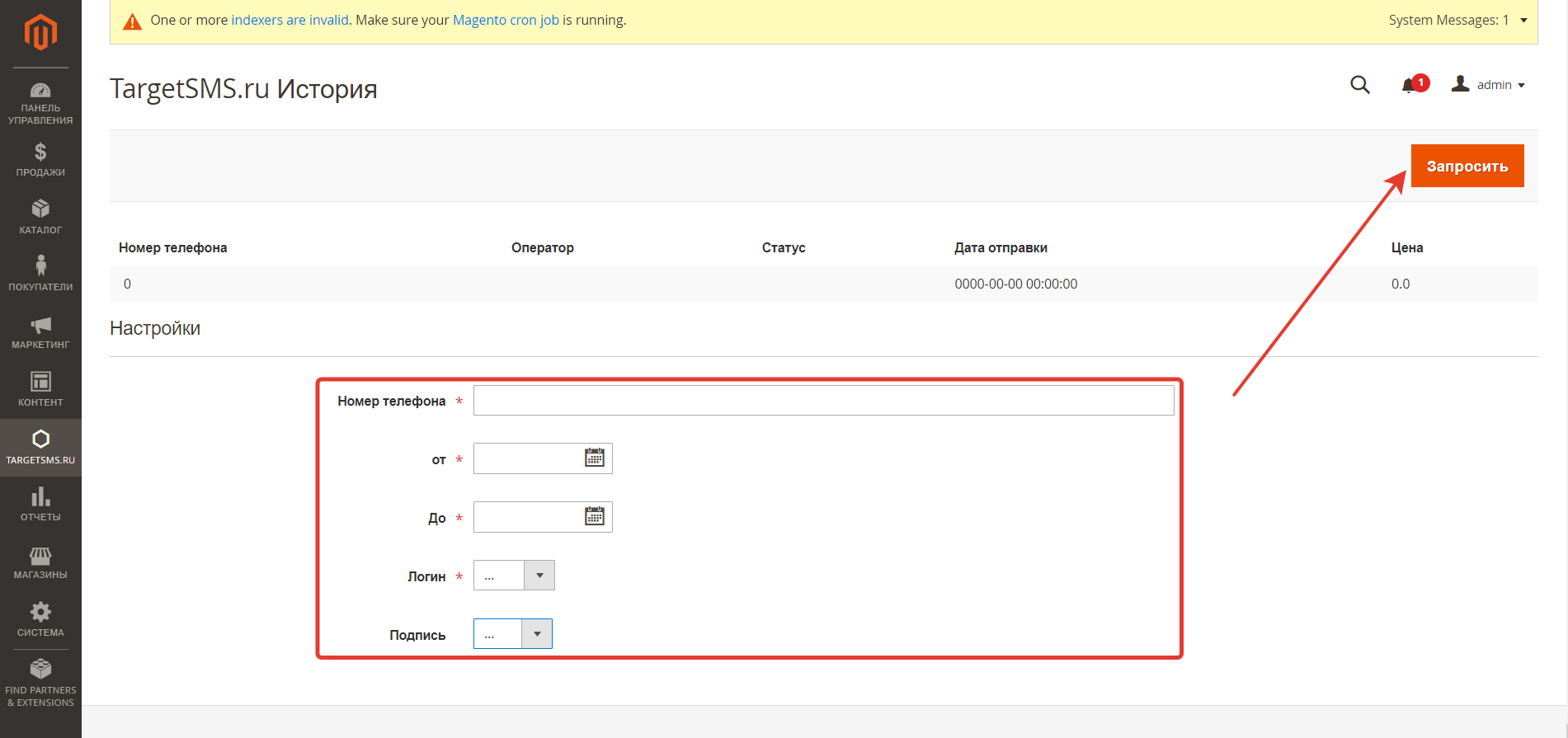Viewport: 1568px width, 738px height.
Task: Expand the Подпись dropdown
Action: coord(513,634)
